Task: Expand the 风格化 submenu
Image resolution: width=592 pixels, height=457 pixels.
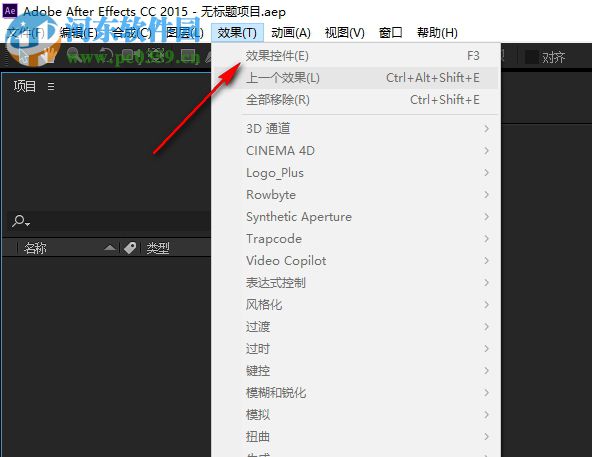Action: [x=356, y=304]
